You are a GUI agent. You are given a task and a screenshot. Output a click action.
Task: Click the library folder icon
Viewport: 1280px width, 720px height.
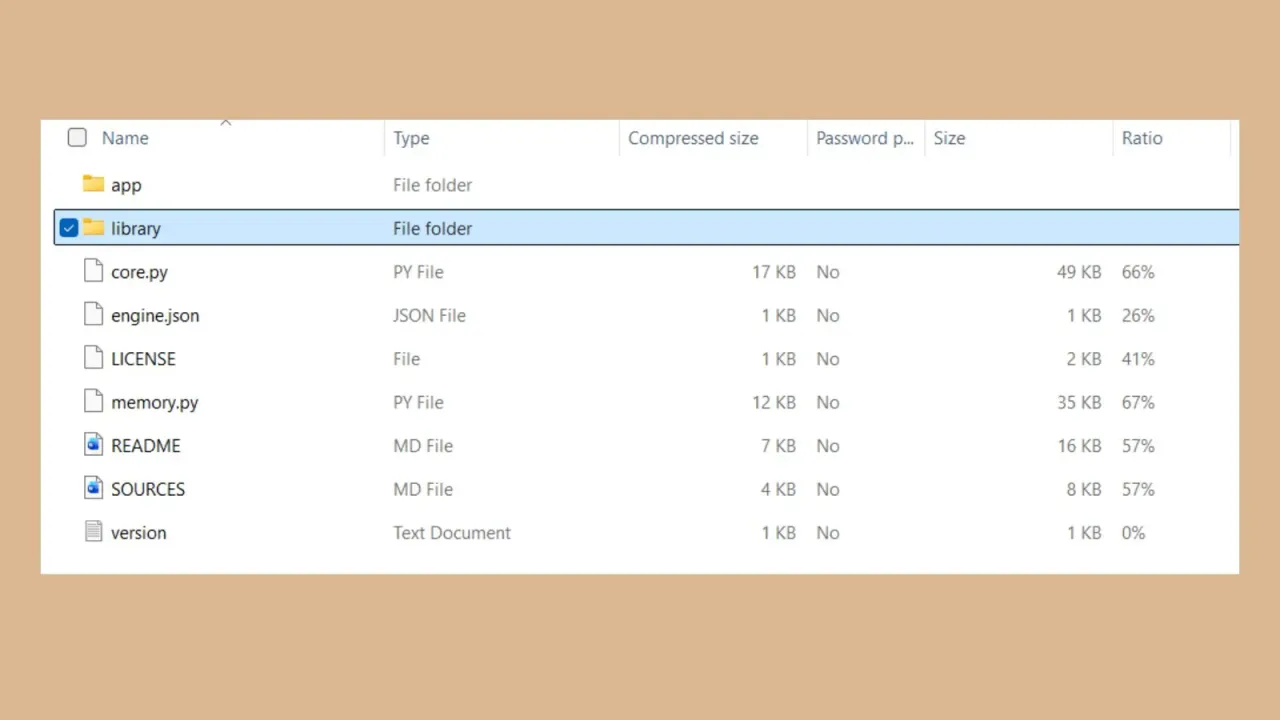pos(93,228)
